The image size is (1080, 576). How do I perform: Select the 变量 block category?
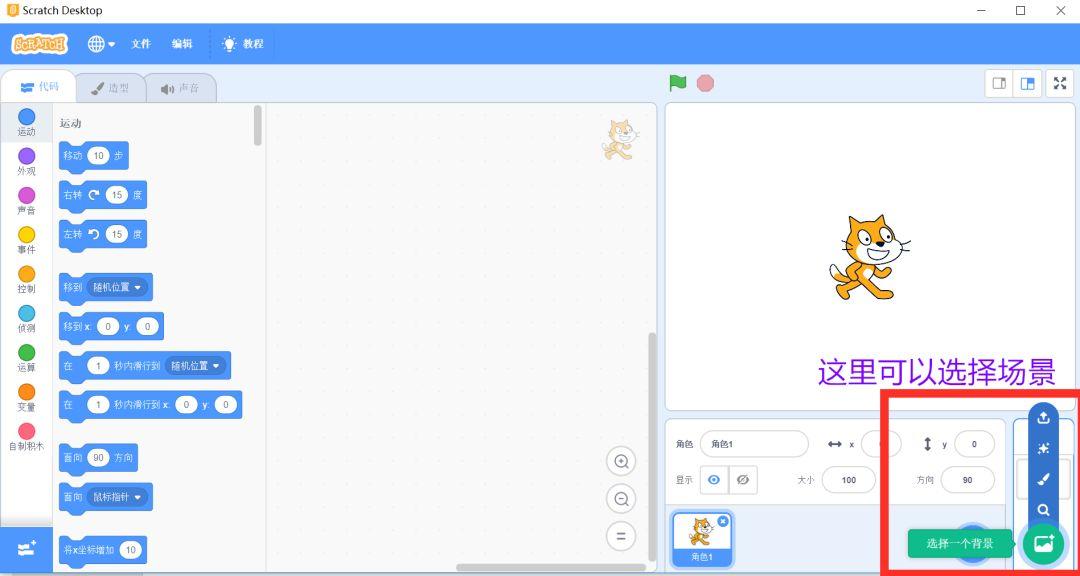[26, 398]
